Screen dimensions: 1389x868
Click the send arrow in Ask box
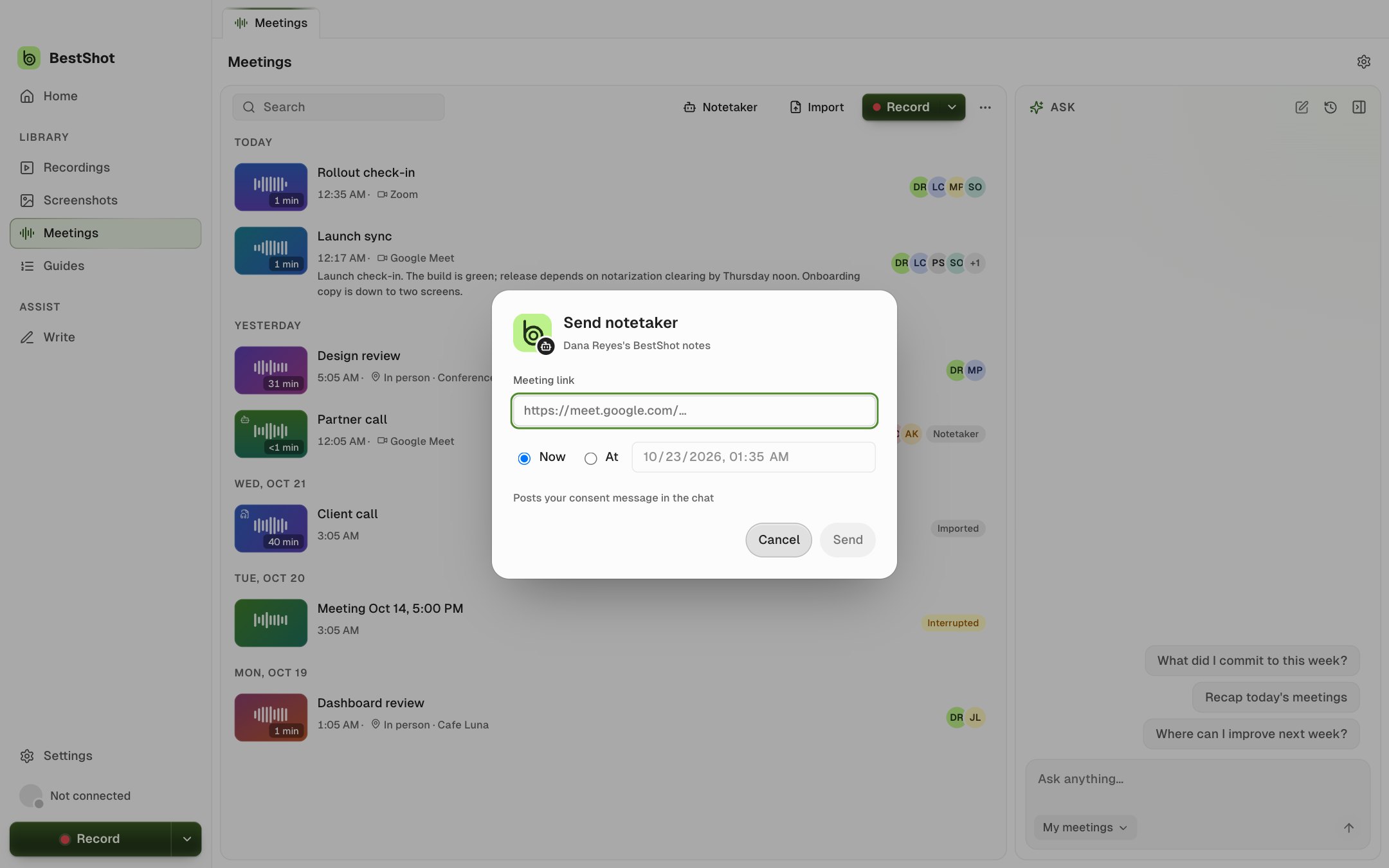pyautogui.click(x=1348, y=827)
